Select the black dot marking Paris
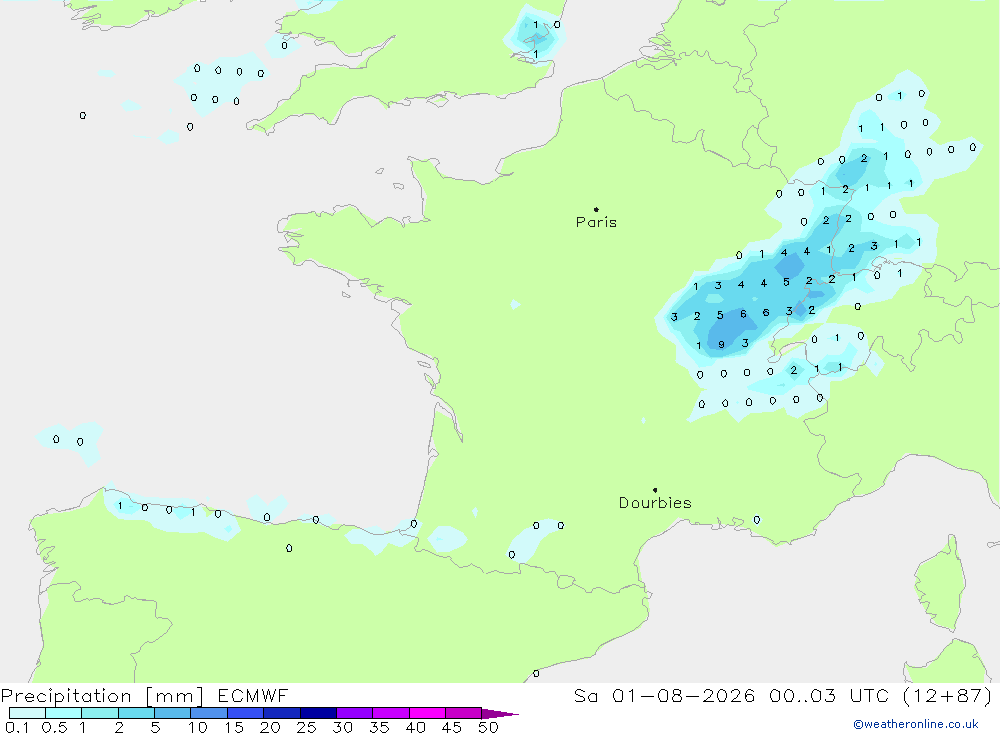 point(596,209)
